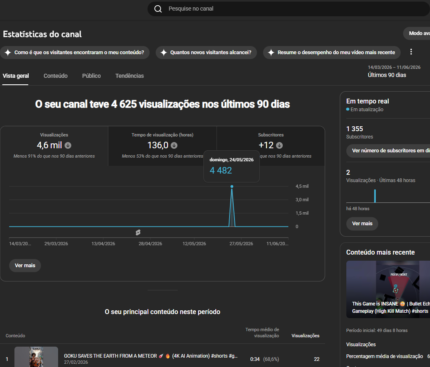Open 'GOKU SAVES THE EARTH FROM A METEOR' video title
Viewport: 430px width, 367px height.
150,356
